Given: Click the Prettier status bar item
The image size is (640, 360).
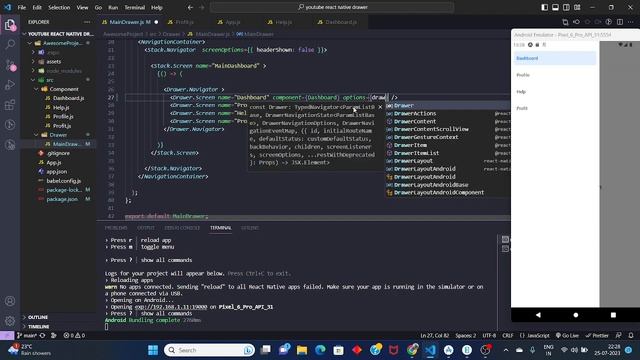Looking at the screenshot, I should coord(597,336).
